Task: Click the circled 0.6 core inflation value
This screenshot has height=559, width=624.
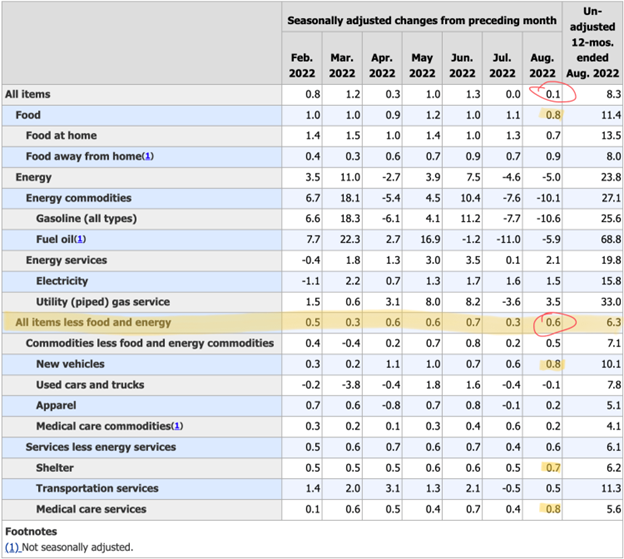Action: pos(553,322)
